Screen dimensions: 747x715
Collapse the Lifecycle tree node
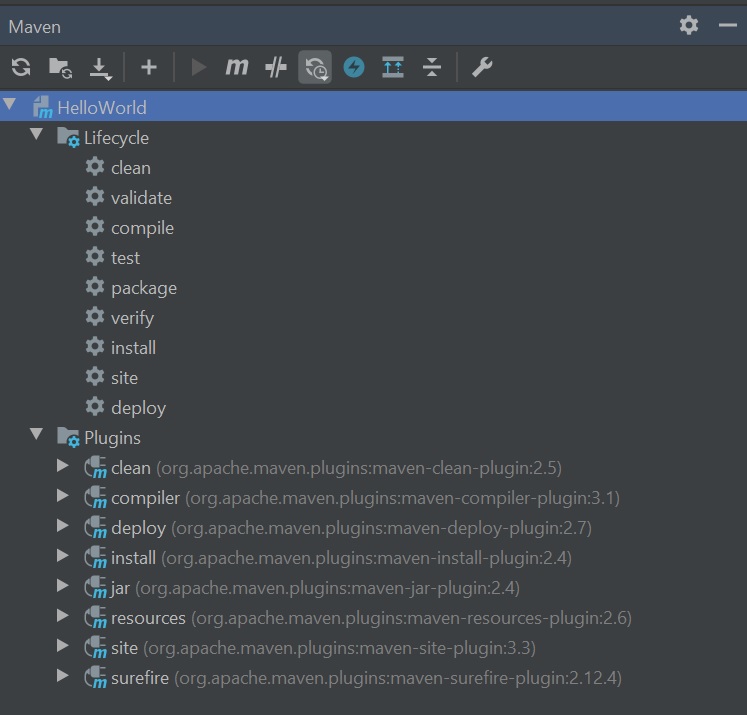[x=37, y=135]
